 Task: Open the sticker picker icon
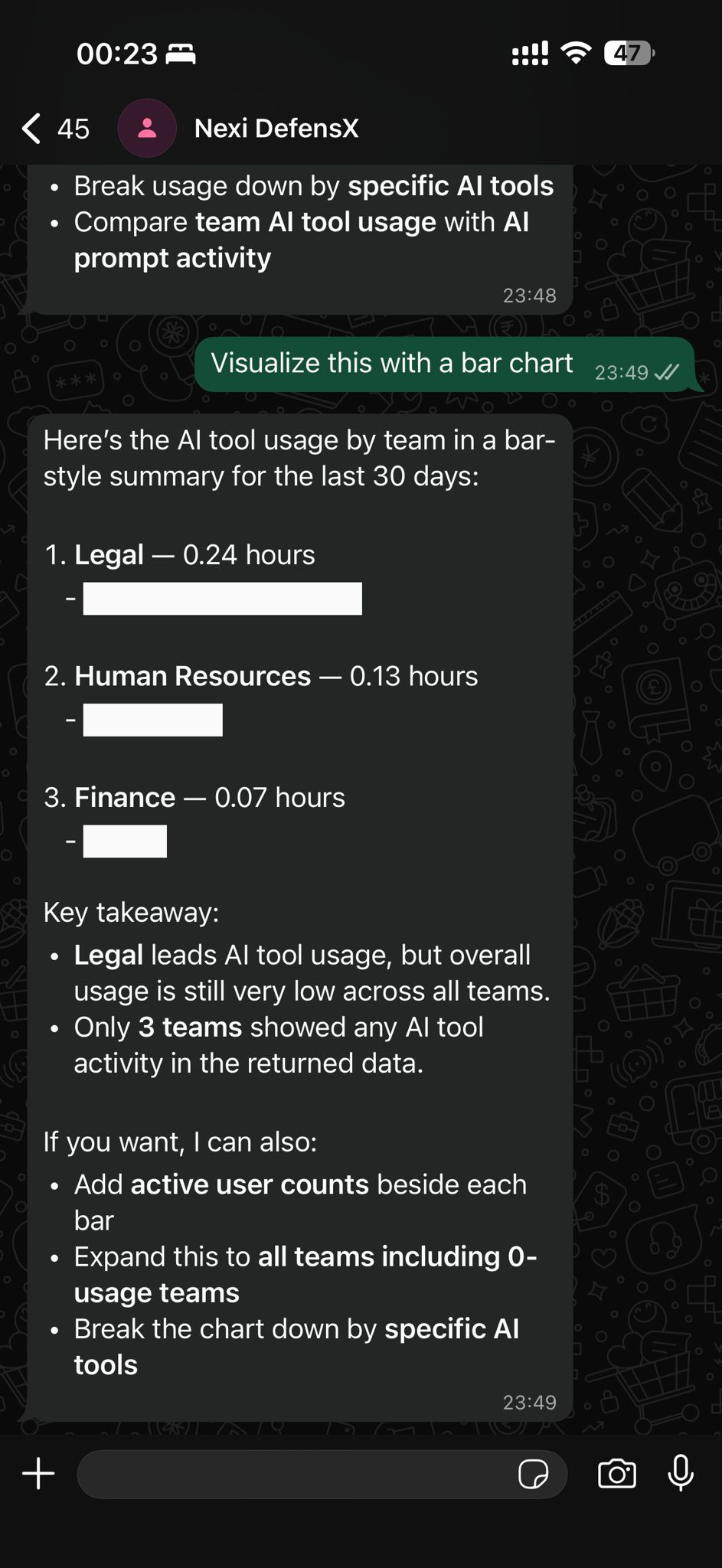pyautogui.click(x=533, y=1474)
